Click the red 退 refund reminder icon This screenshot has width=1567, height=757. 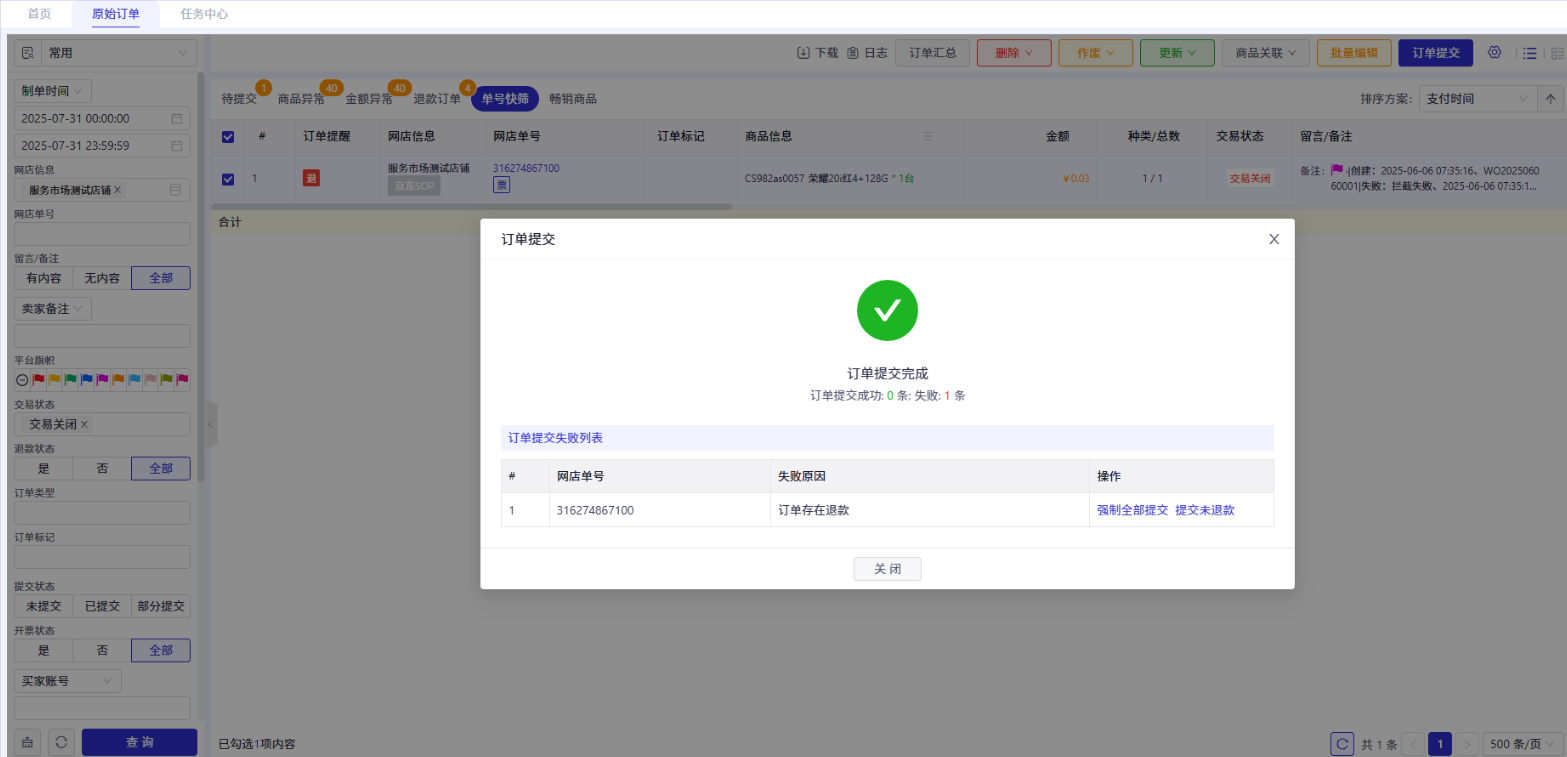pos(311,178)
